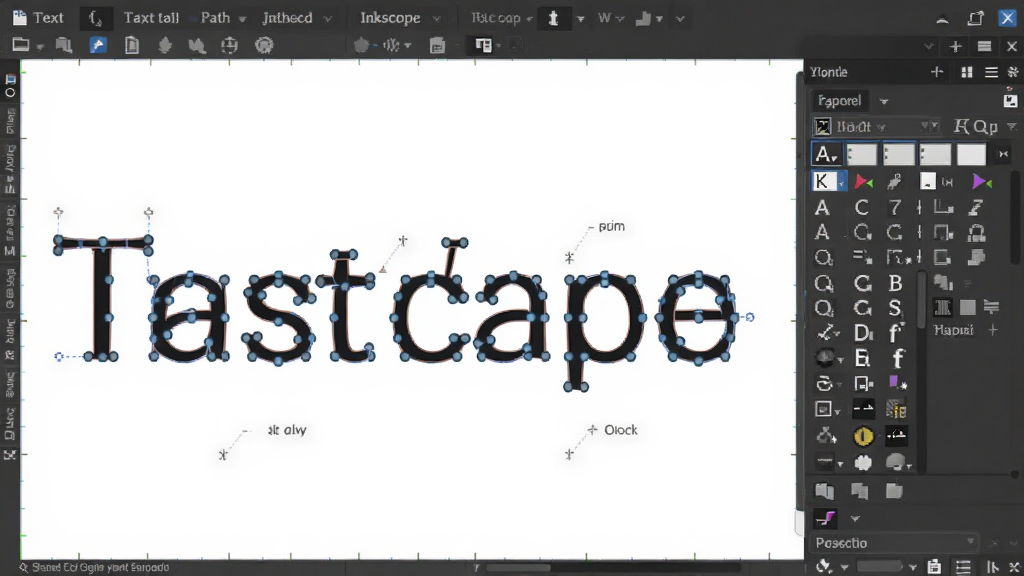Click the headphones-shaped icon in panel

click(976, 232)
